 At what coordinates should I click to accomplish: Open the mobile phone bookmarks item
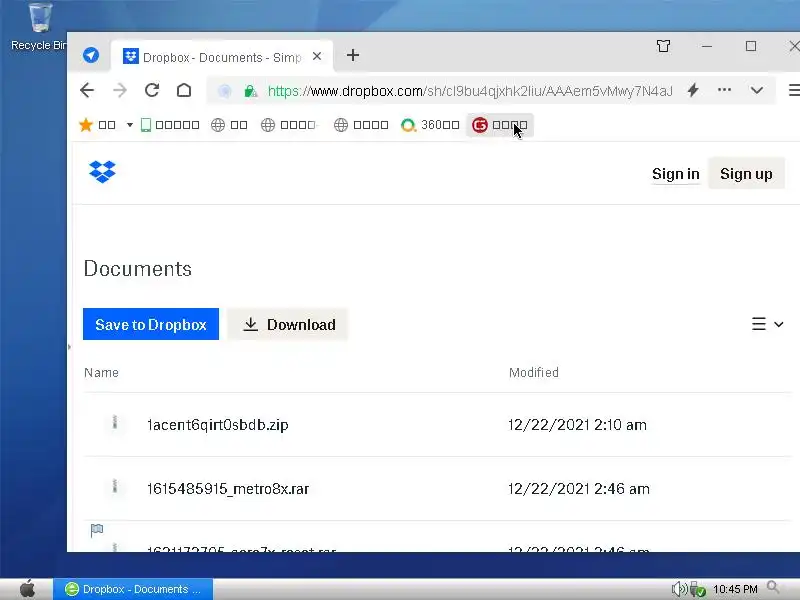[x=170, y=125]
